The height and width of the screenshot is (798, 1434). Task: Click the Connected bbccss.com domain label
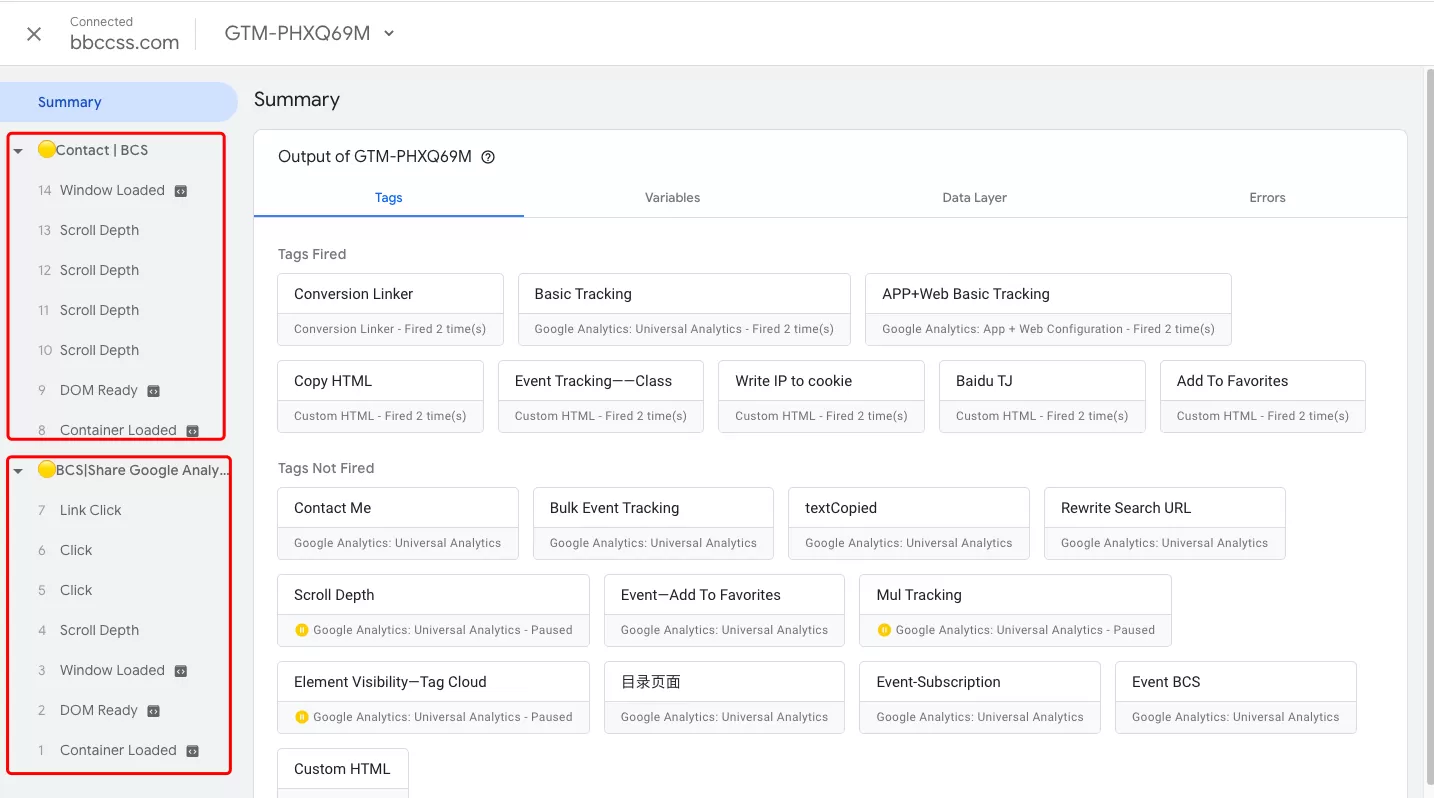[x=124, y=34]
